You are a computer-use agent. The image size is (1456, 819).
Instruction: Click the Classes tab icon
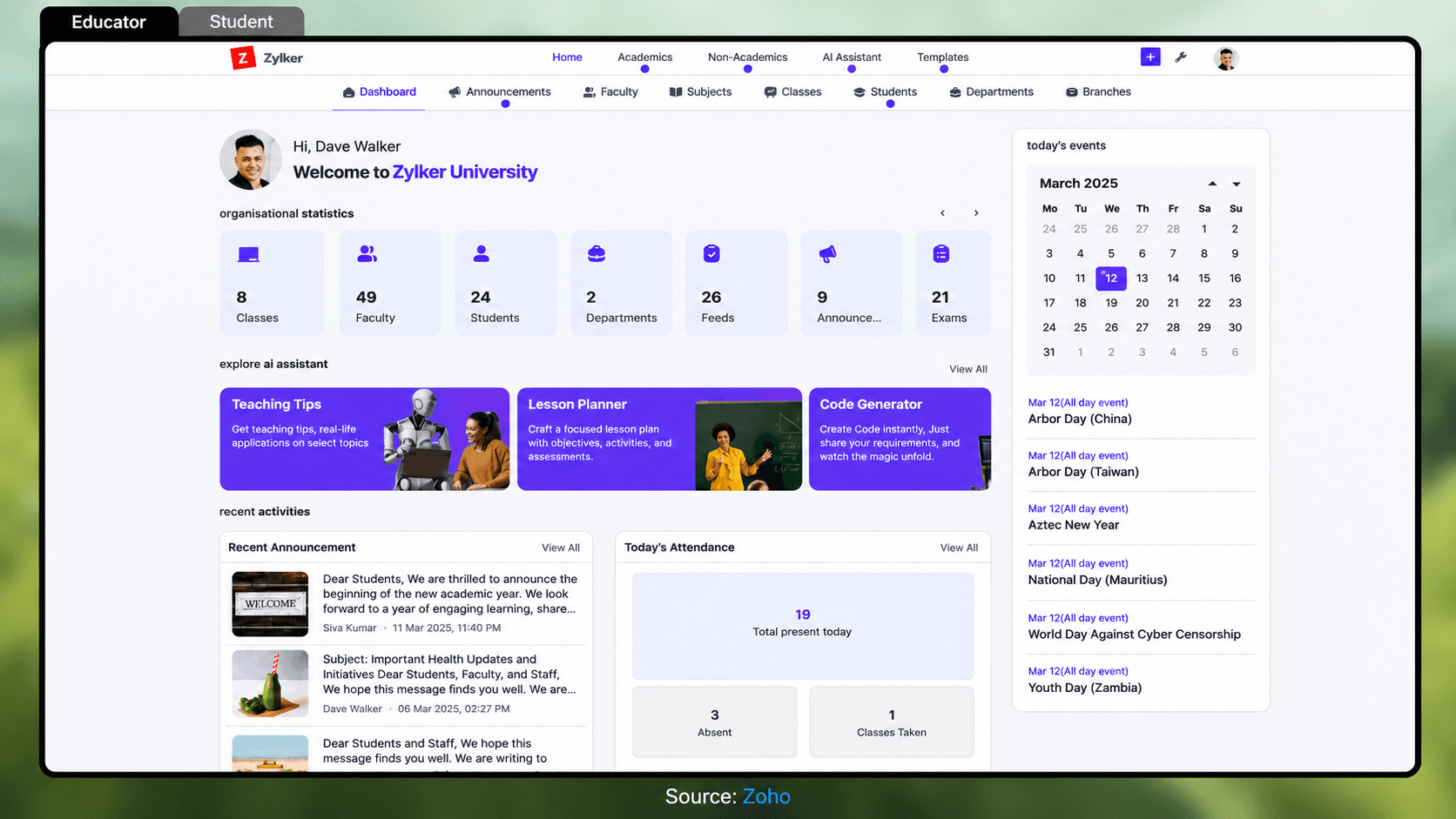[x=771, y=92]
